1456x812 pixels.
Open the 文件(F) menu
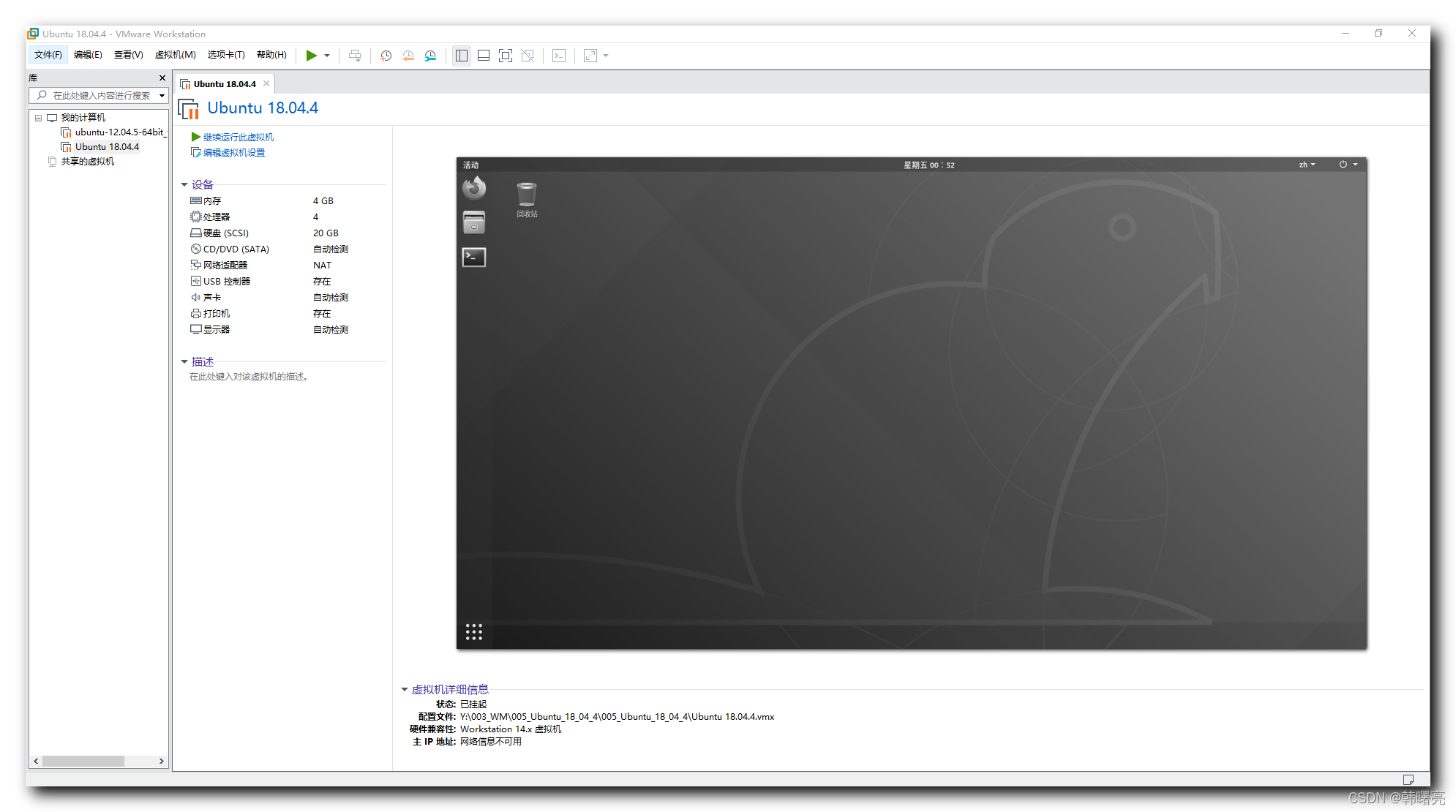pyautogui.click(x=48, y=55)
